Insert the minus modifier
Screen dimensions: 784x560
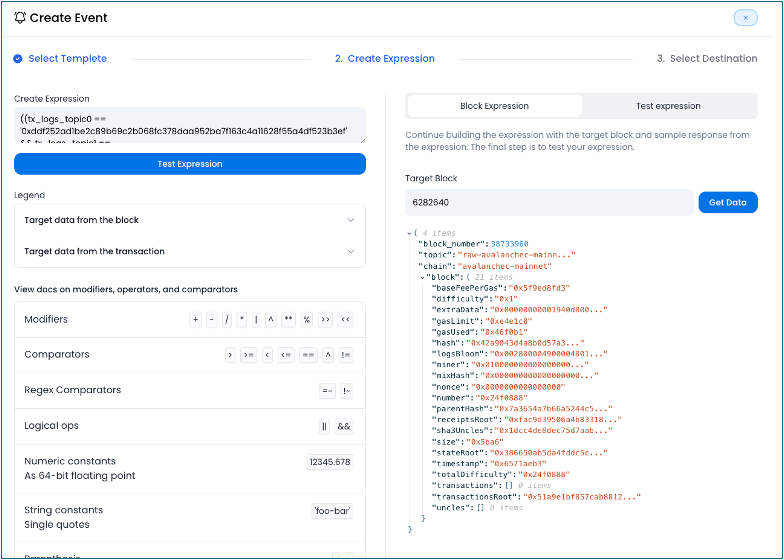pos(212,320)
